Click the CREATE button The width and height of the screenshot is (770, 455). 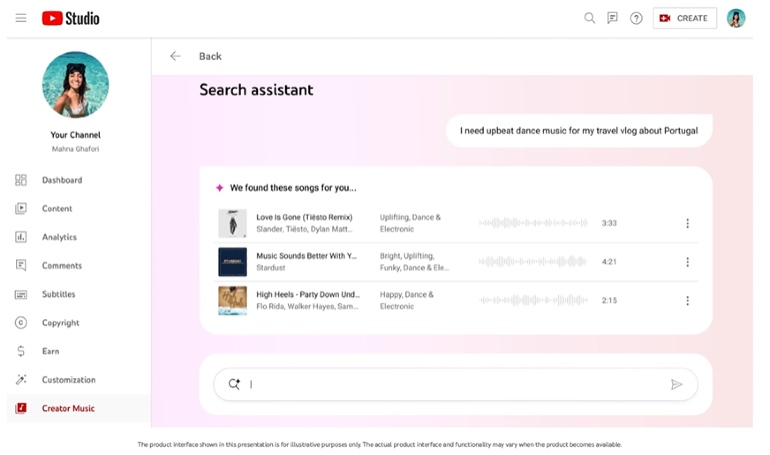tap(685, 18)
